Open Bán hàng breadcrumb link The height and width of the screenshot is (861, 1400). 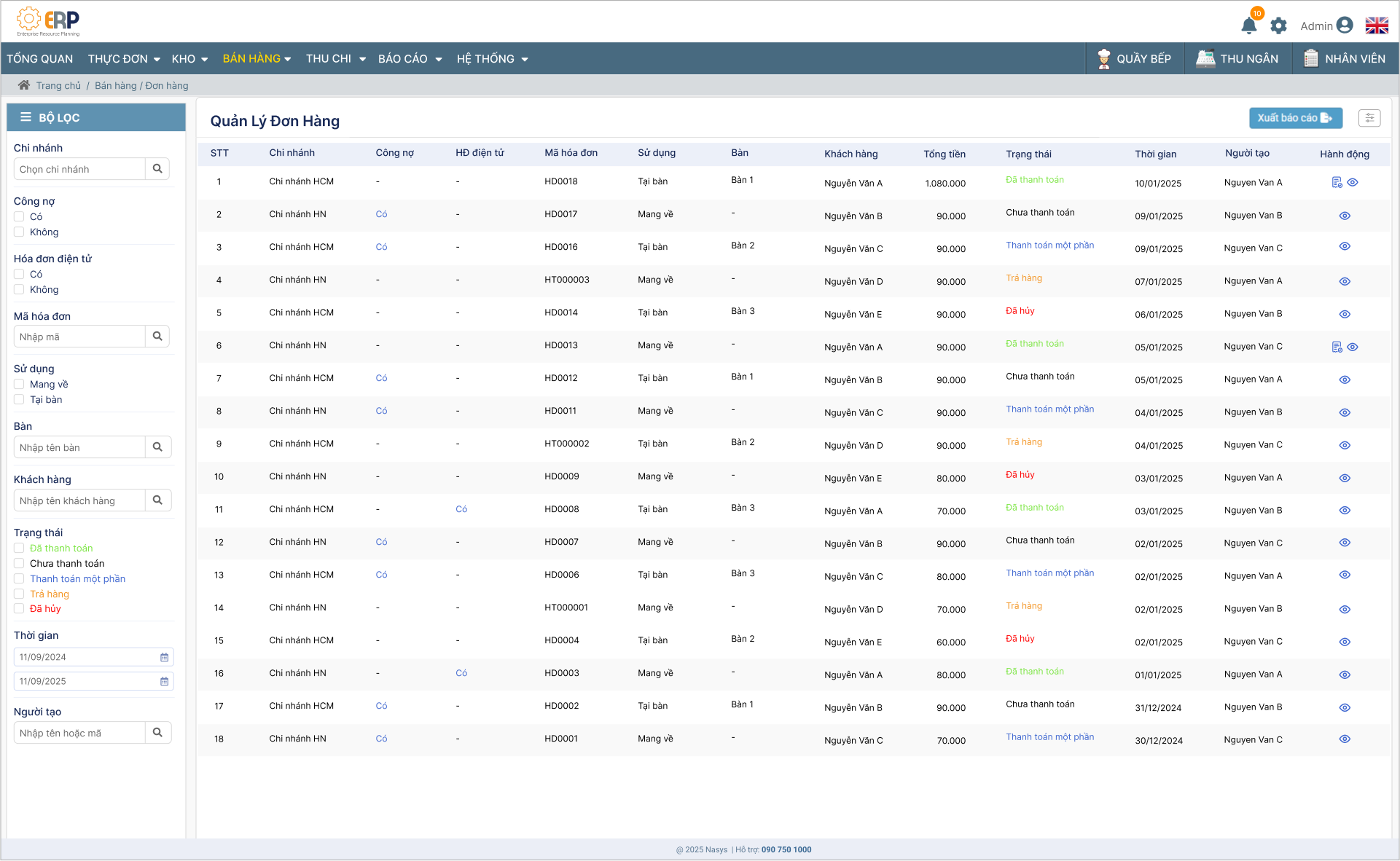[116, 85]
